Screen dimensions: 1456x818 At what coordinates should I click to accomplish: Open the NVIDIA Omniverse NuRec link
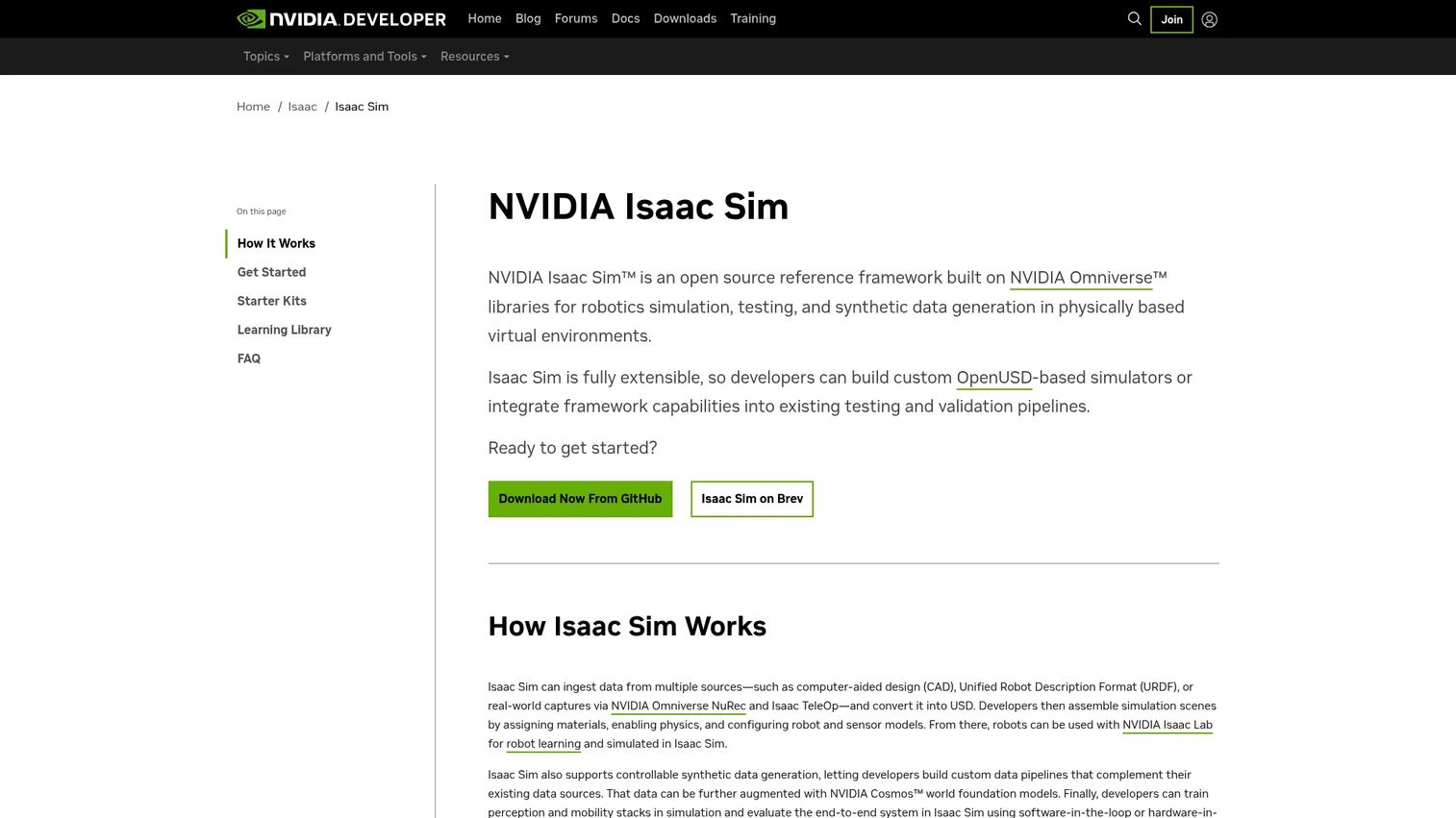pos(678,706)
